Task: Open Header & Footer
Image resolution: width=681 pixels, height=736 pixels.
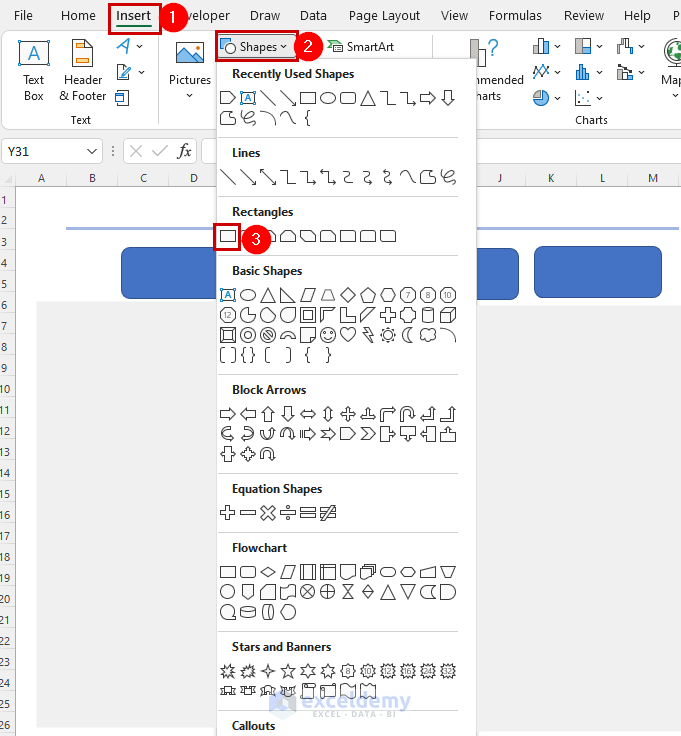Action: click(83, 71)
